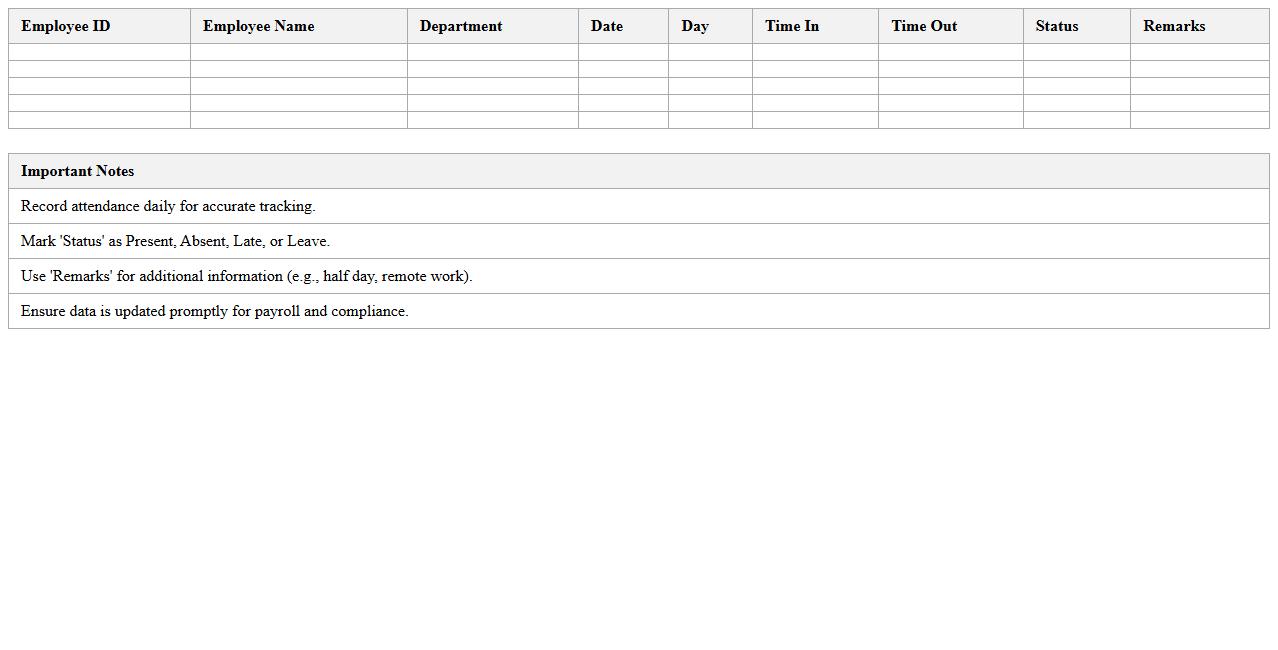Click first empty cell under Employee ID
Screen dimensions: 1278x650
(99, 52)
